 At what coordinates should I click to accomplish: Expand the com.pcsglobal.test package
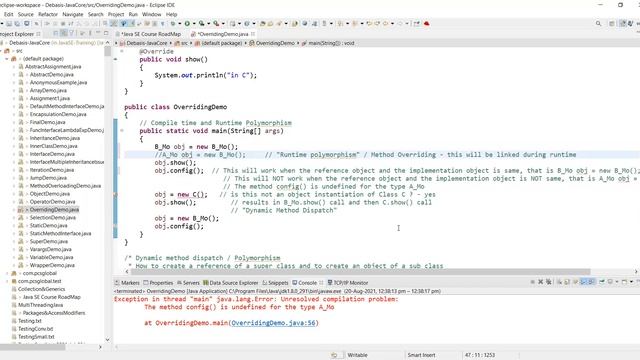7,281
